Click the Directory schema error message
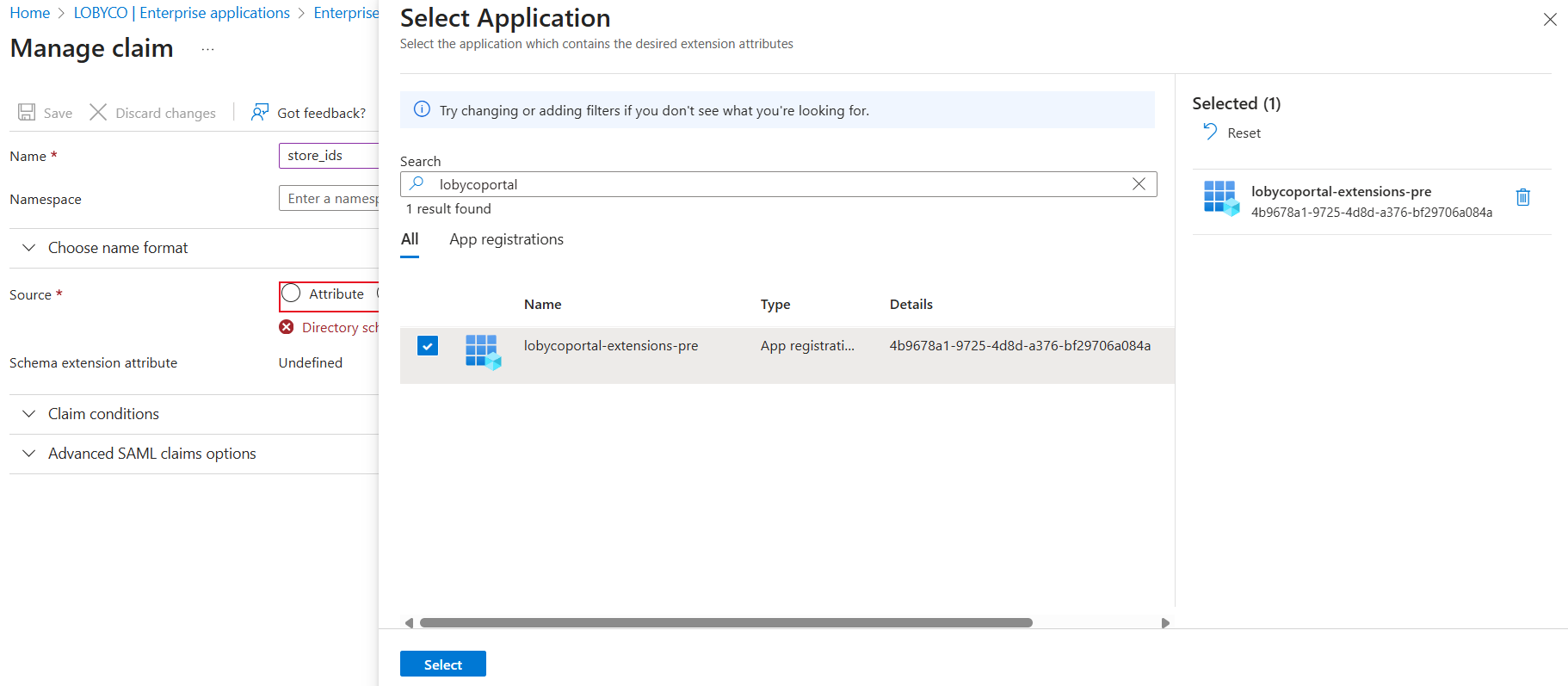Screen dimensions: 1568x686 [x=340, y=327]
